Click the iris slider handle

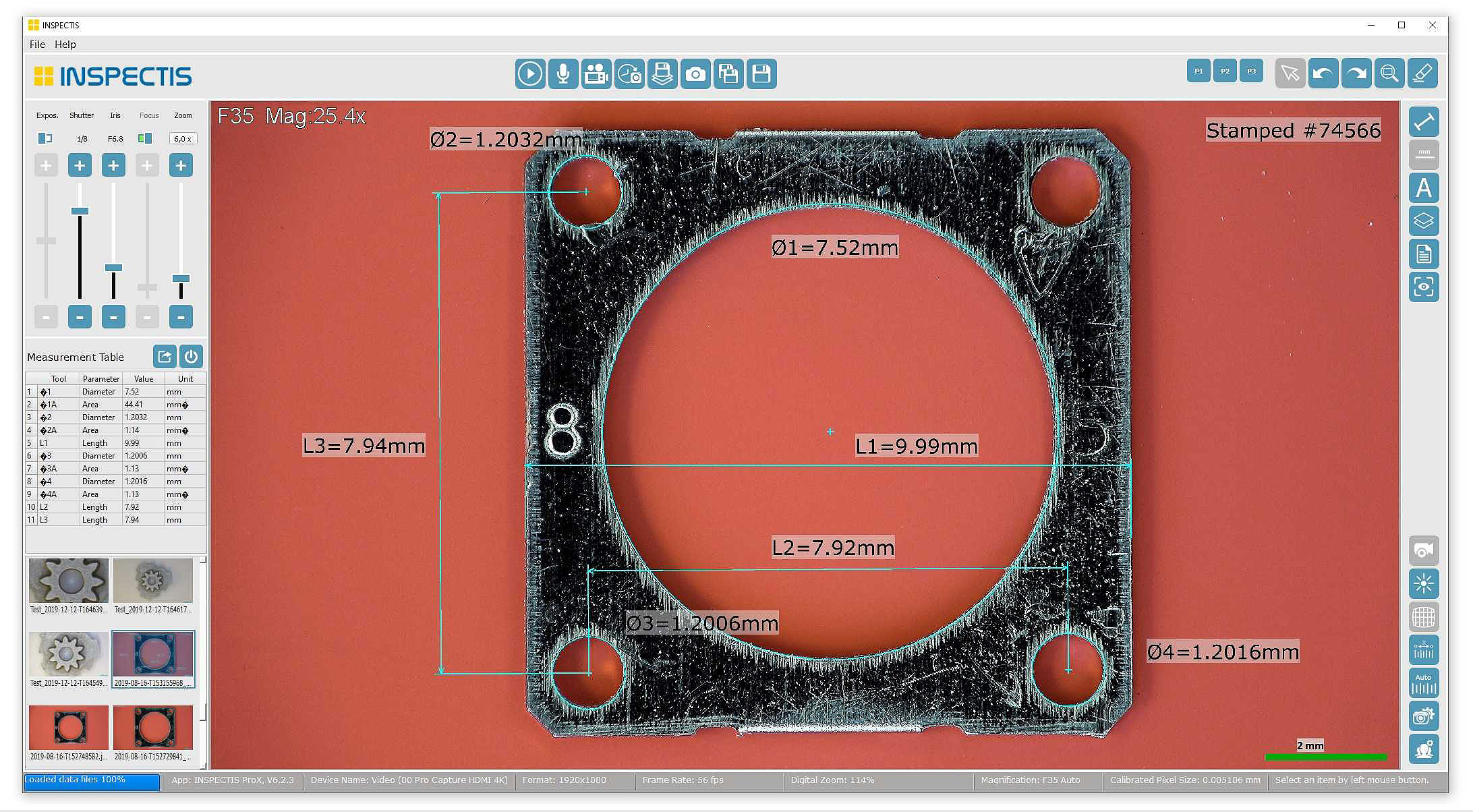click(113, 268)
